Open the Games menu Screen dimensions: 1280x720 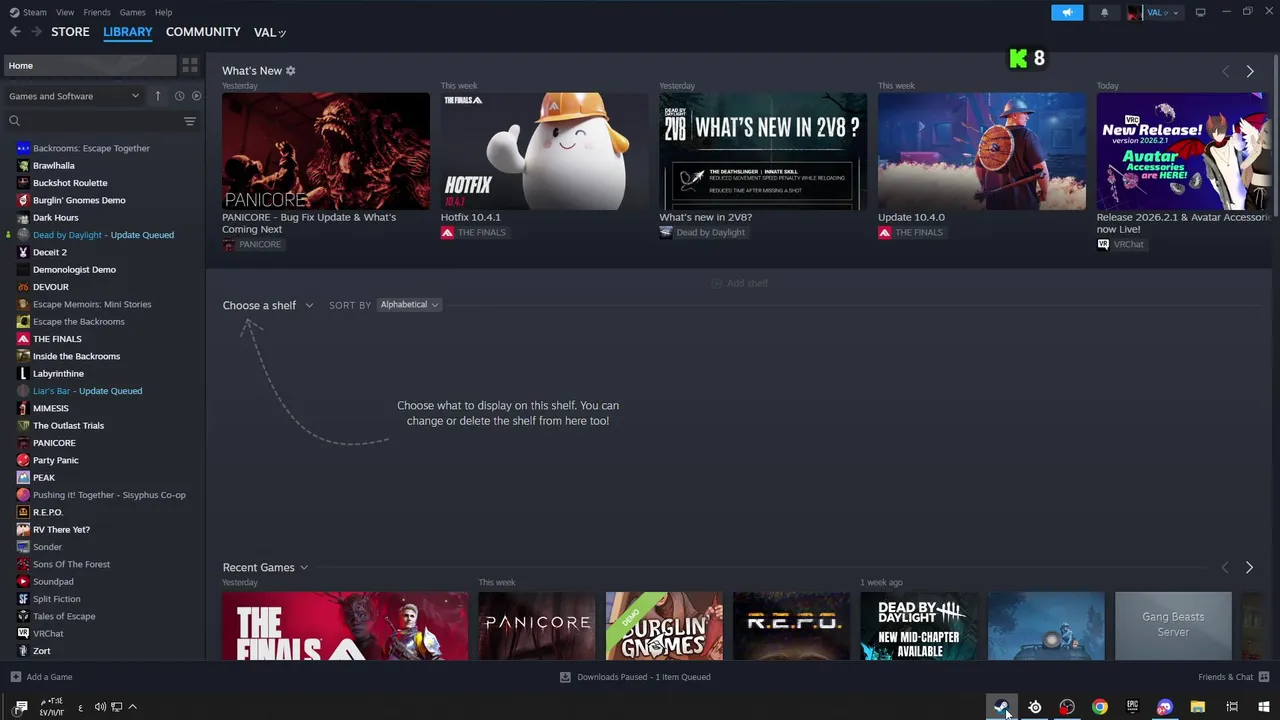pos(132,12)
